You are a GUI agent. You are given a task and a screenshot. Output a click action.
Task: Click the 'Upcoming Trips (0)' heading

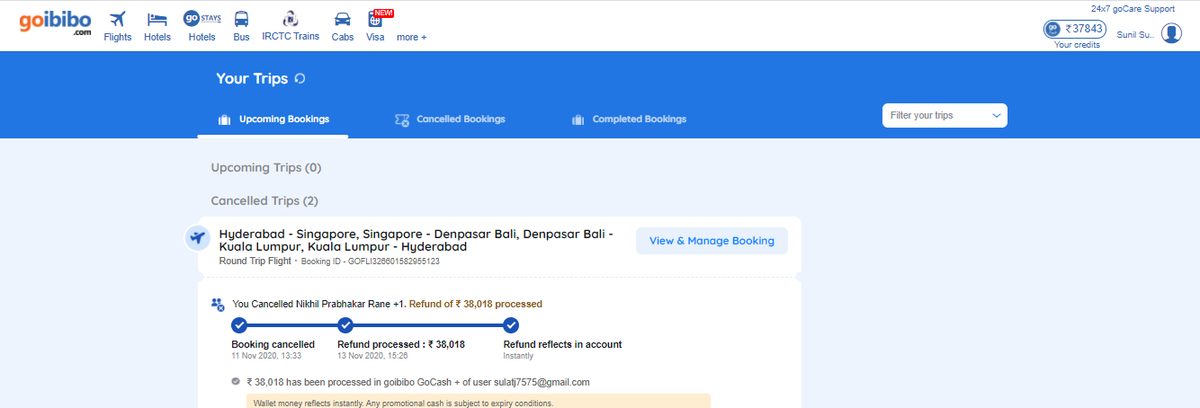pos(266,168)
